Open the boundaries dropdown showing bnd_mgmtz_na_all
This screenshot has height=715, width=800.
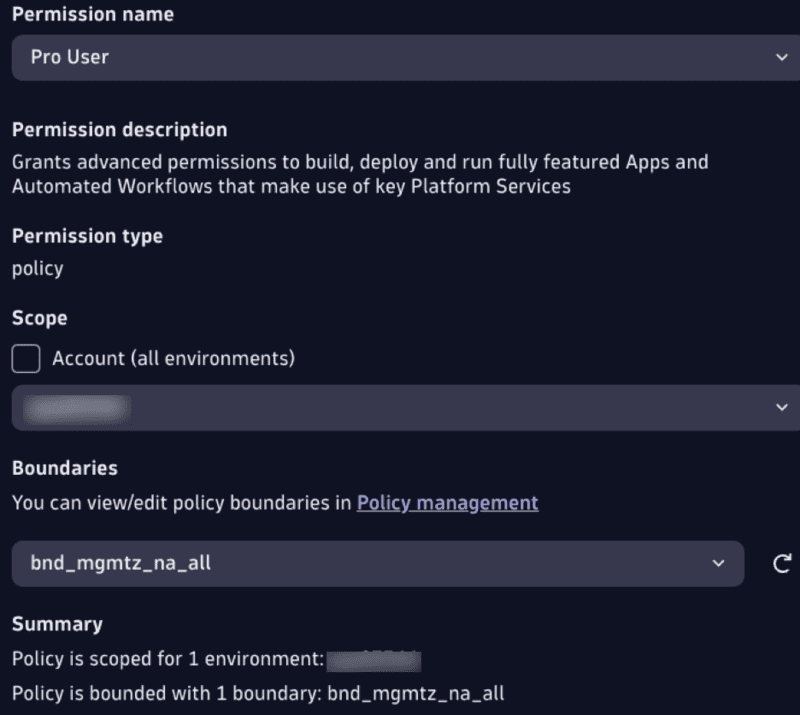click(375, 563)
